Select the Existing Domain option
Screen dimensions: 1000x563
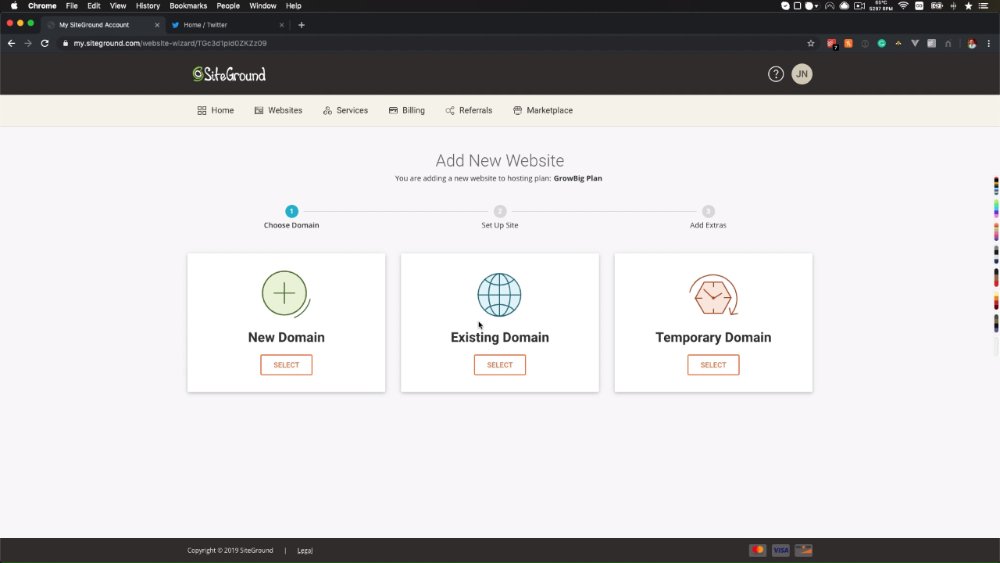point(499,365)
